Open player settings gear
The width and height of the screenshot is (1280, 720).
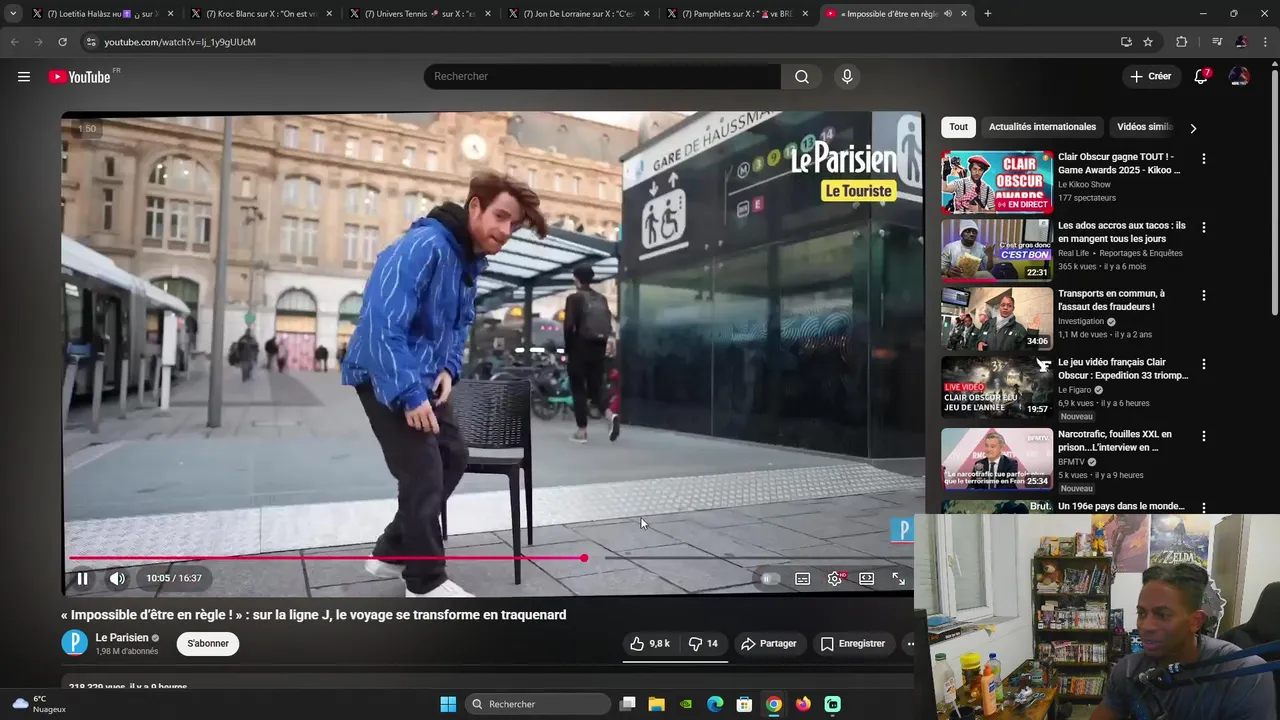pos(835,578)
